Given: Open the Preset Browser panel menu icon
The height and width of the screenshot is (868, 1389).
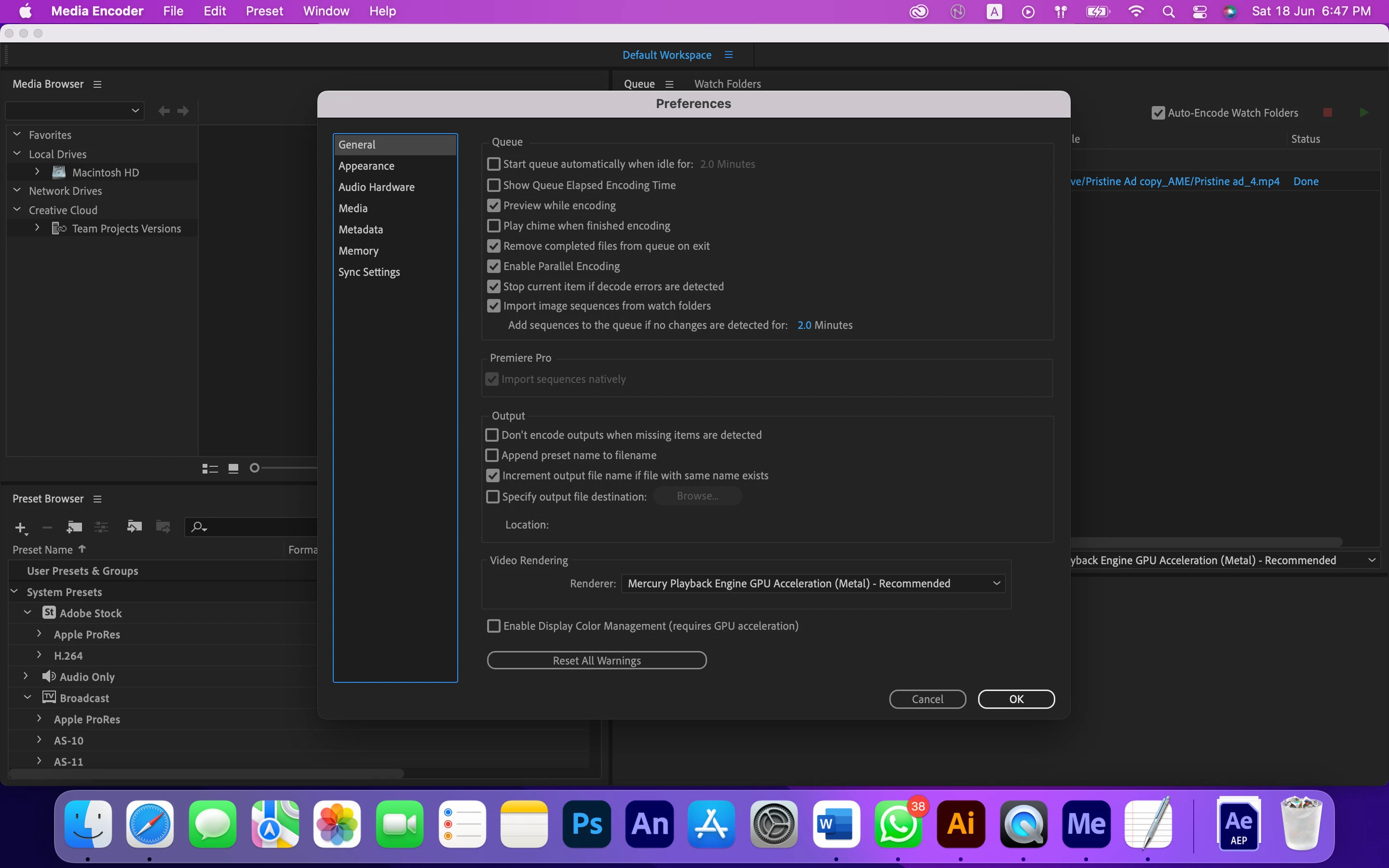Looking at the screenshot, I should click(x=97, y=499).
